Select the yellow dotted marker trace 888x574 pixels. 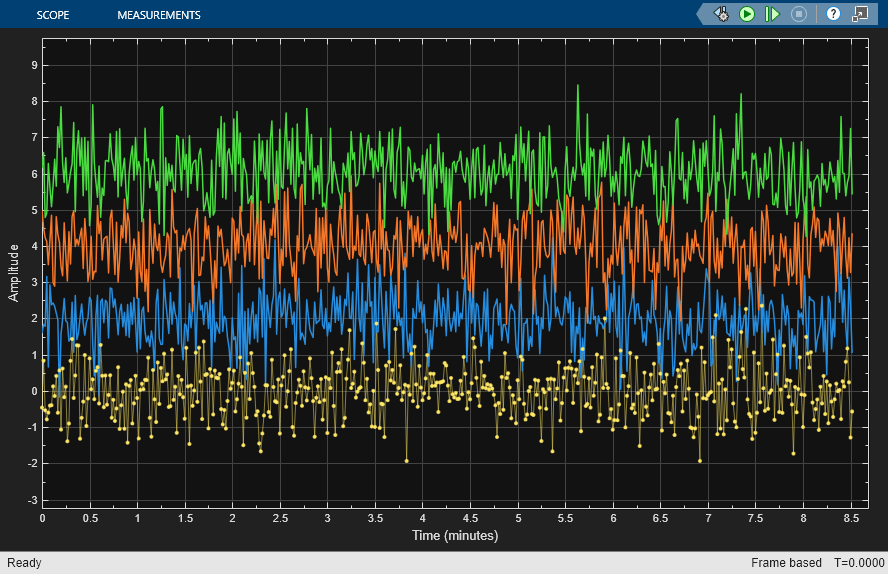[x=407, y=461]
